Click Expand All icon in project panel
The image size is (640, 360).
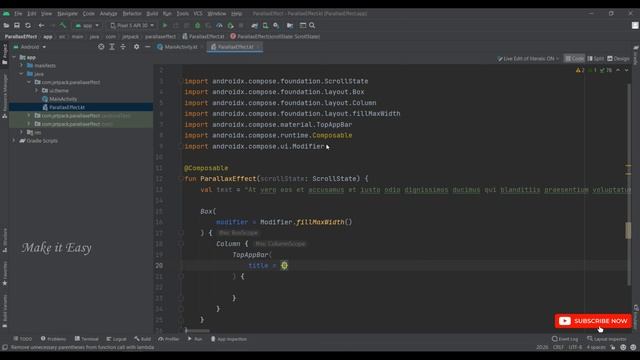tap(112, 47)
